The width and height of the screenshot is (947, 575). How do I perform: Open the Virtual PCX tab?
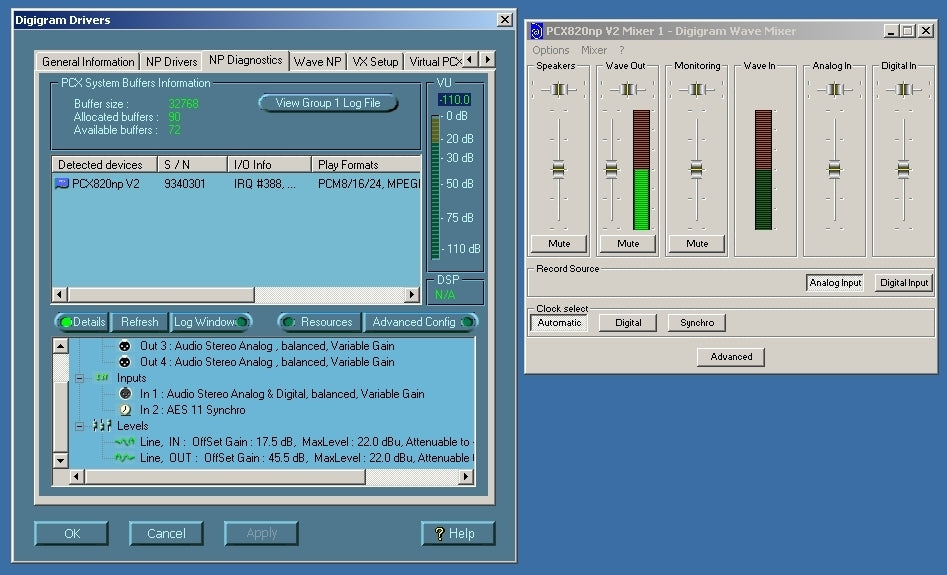[434, 62]
